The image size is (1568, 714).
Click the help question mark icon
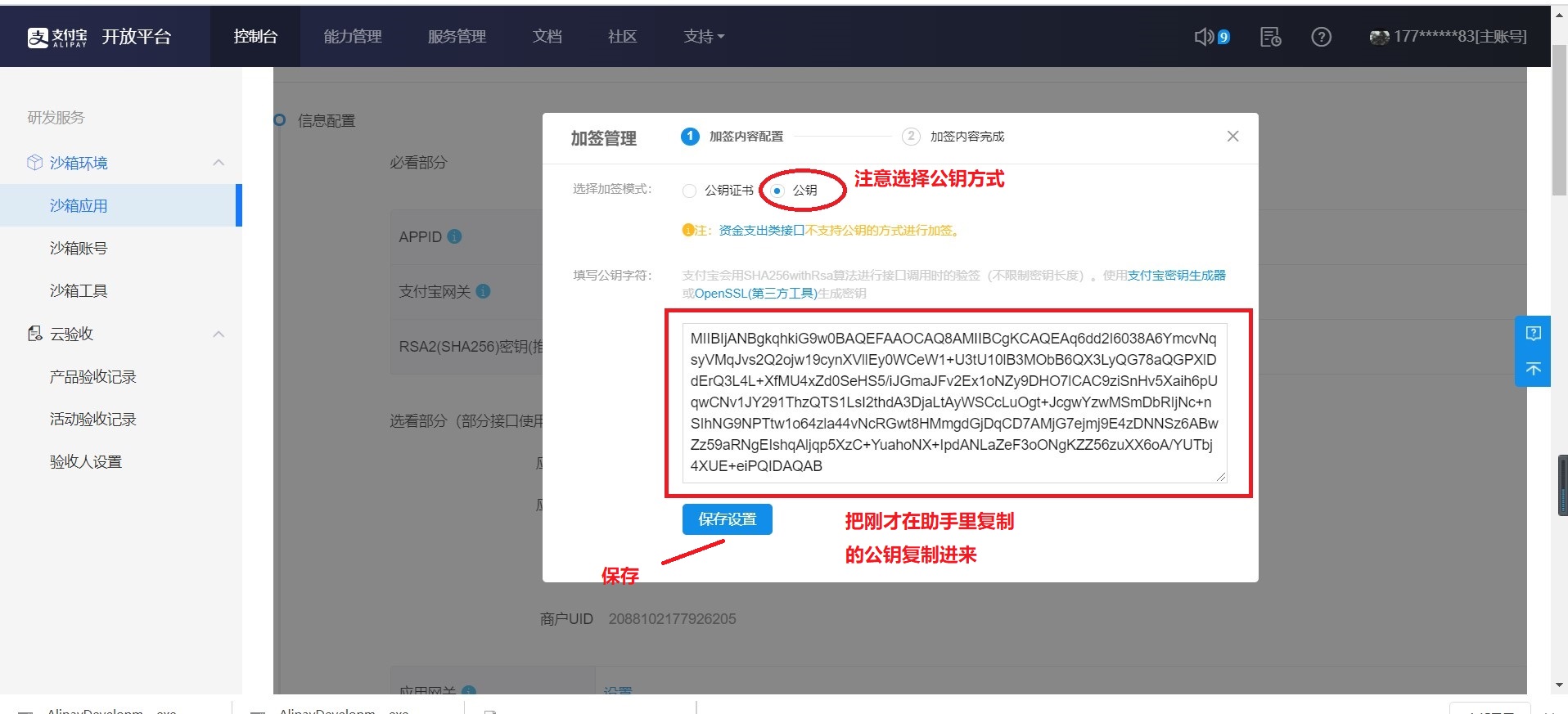pyautogui.click(x=1321, y=37)
